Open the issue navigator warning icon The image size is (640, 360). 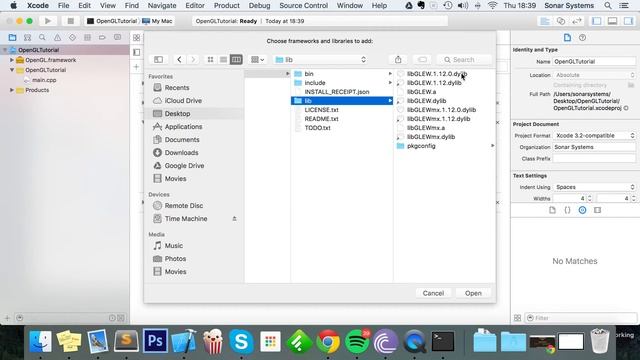[x=57, y=38]
